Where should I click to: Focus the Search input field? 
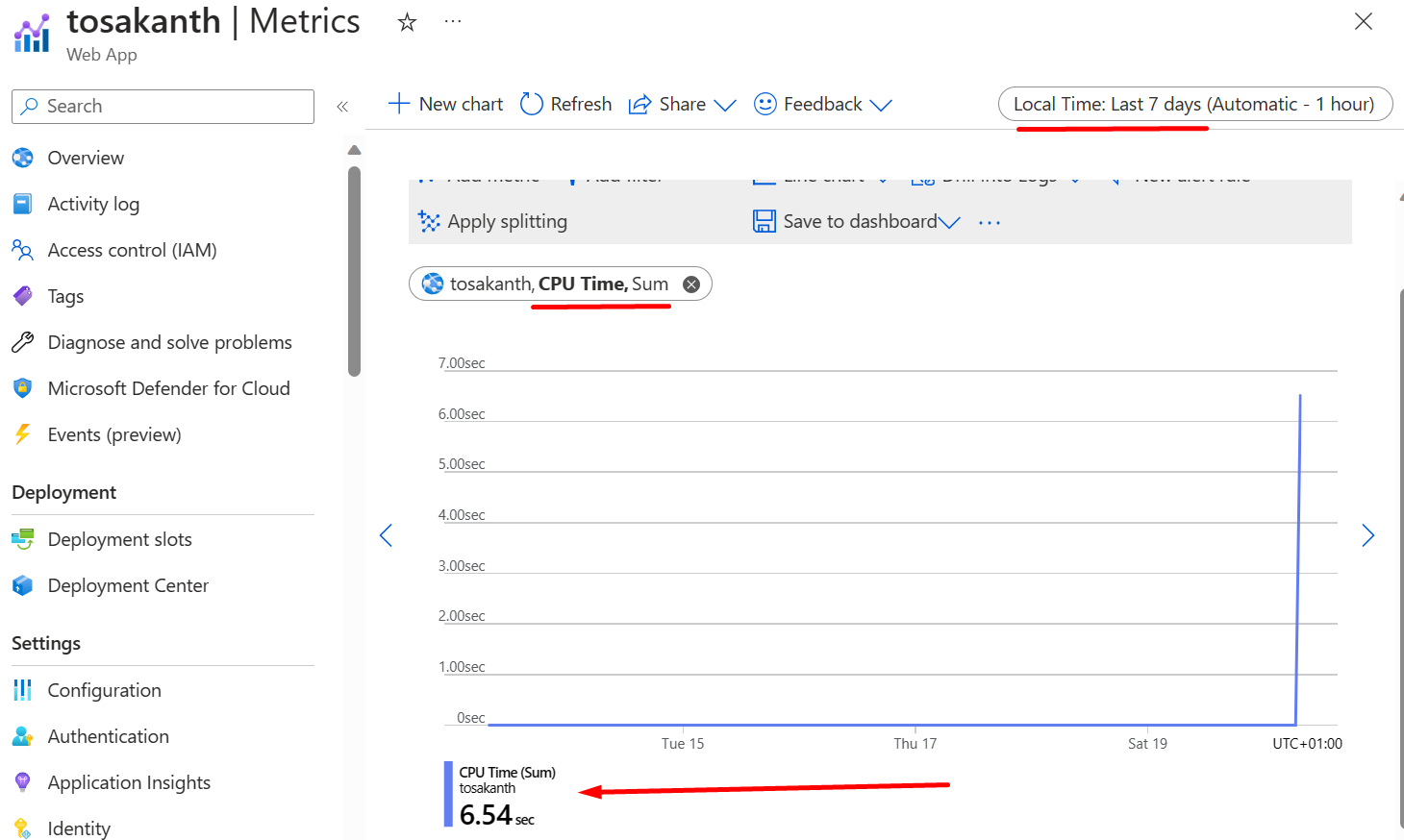[163, 106]
